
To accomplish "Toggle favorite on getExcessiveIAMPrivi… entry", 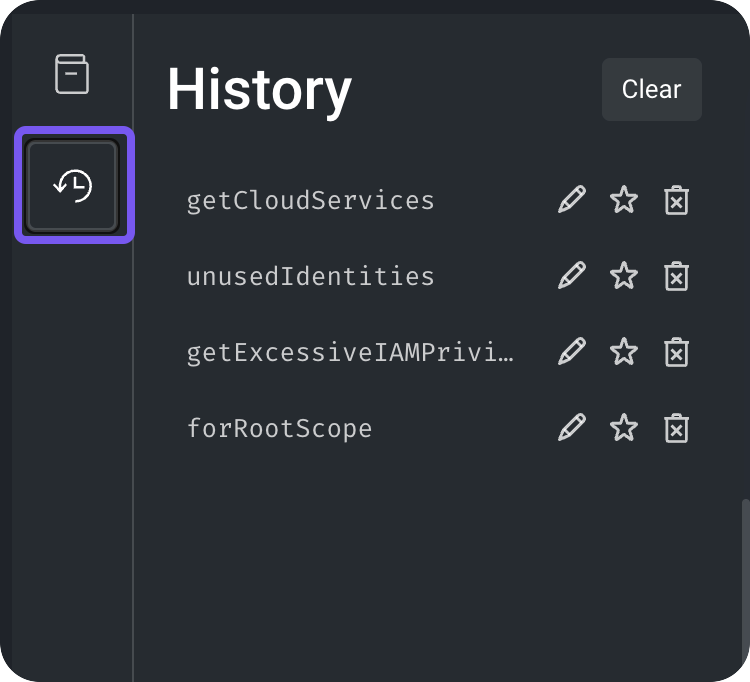I will (x=624, y=352).
